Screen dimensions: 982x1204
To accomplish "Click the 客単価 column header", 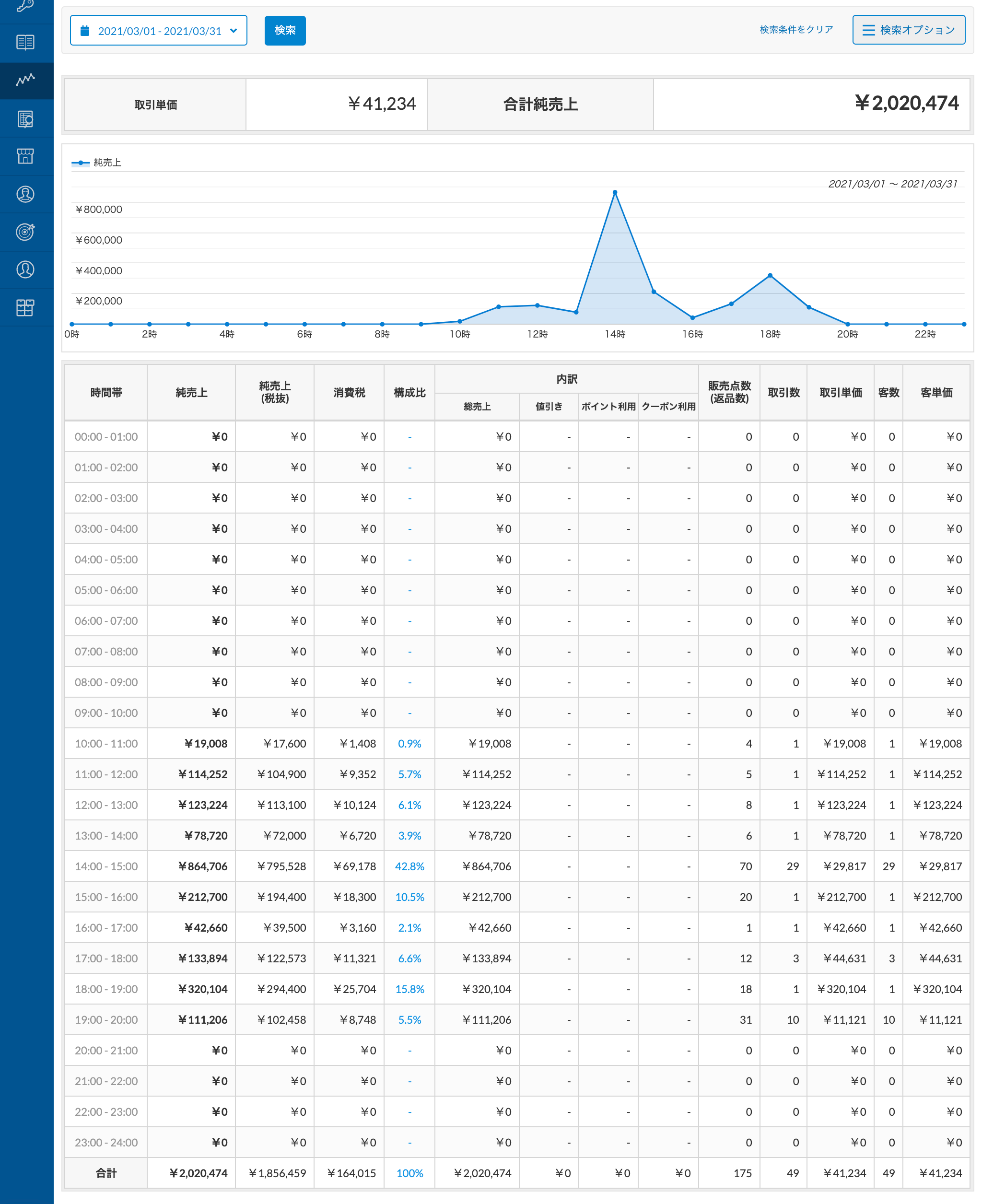I will tap(936, 393).
